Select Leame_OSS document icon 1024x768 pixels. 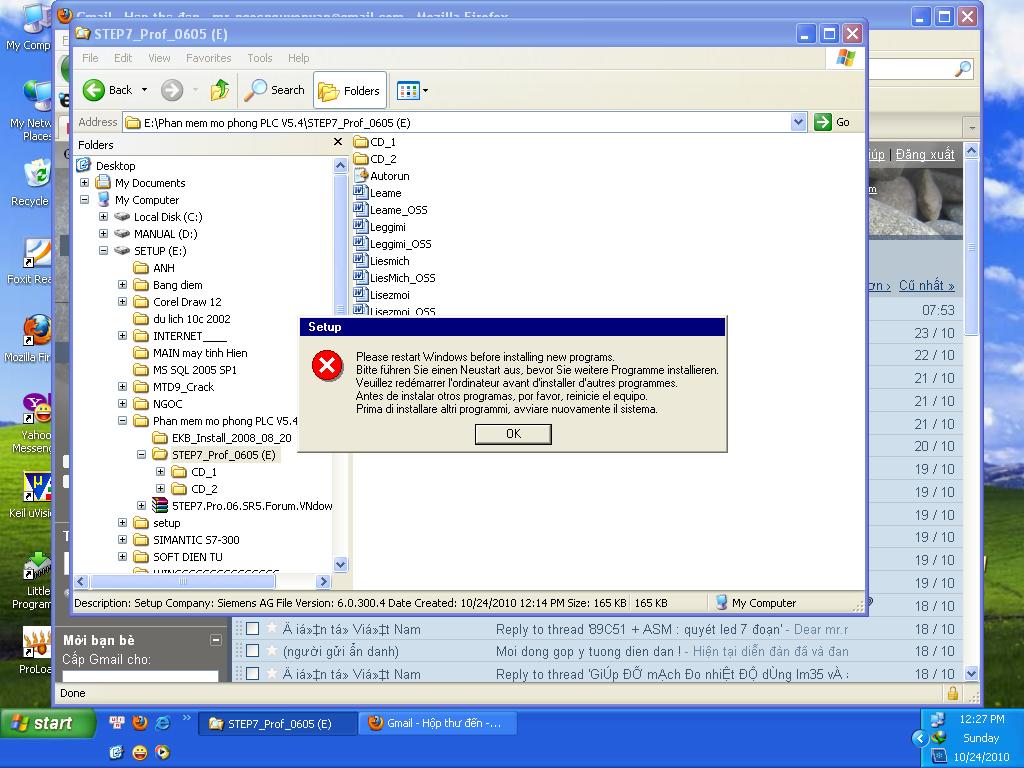click(x=360, y=209)
